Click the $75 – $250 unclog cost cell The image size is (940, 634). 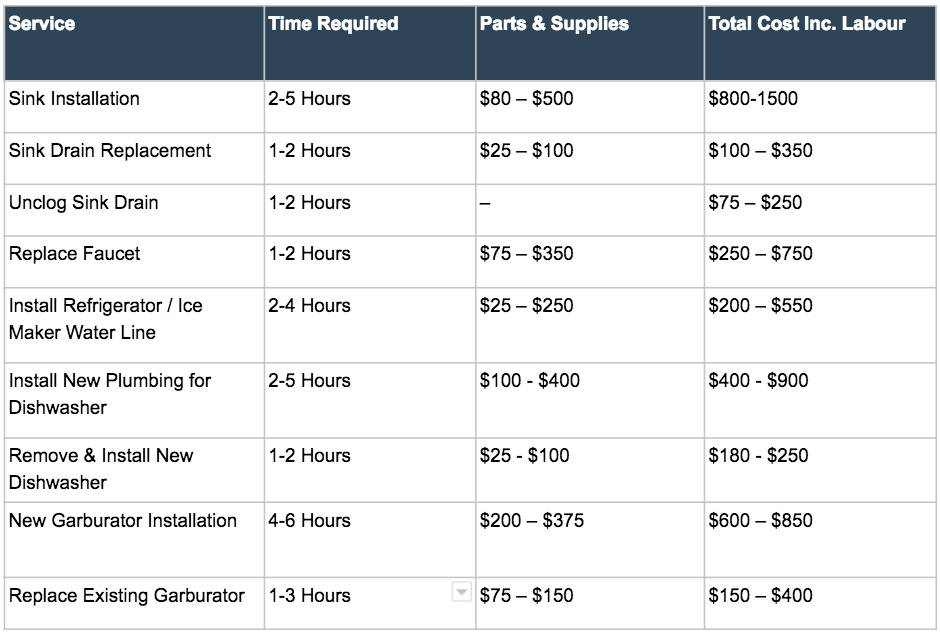(820, 210)
